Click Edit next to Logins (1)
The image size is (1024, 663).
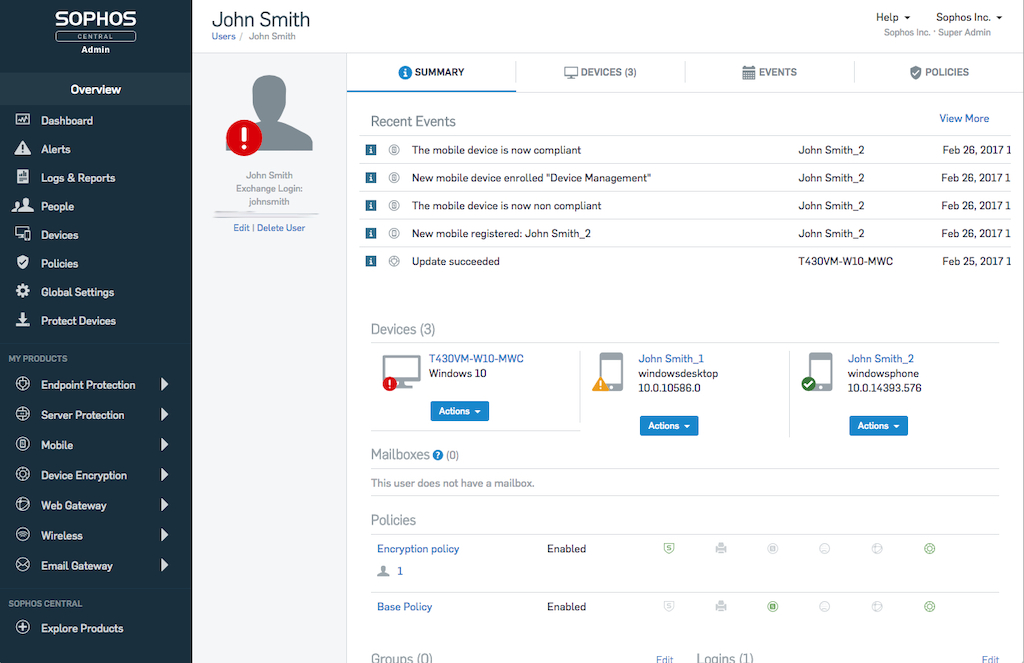[x=990, y=658]
